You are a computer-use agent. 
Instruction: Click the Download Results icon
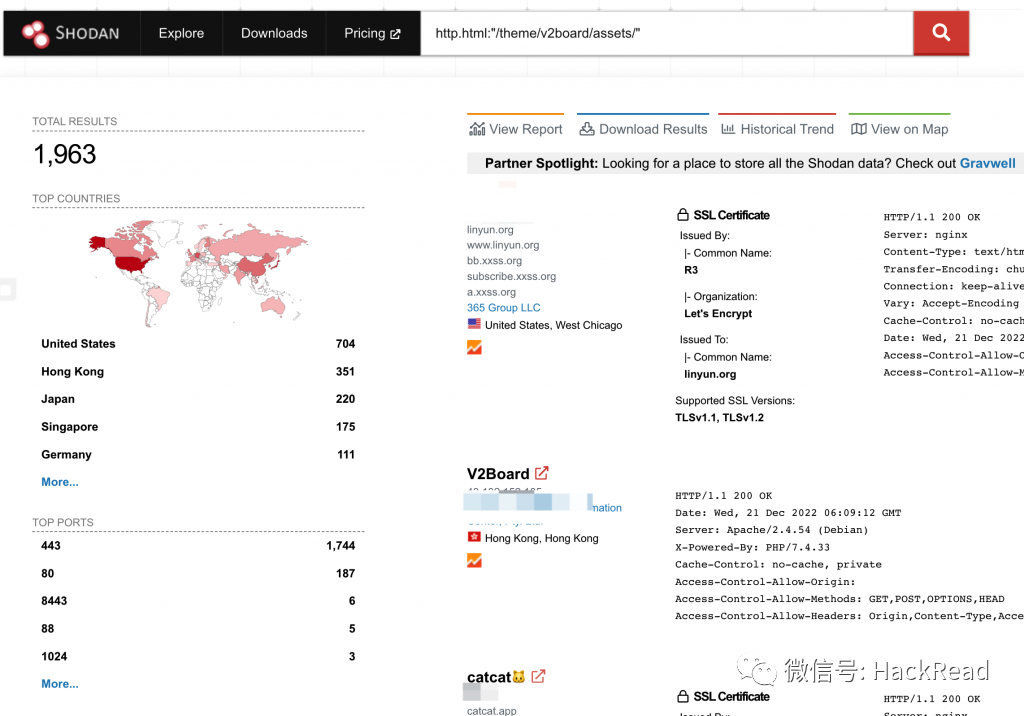[587, 129]
